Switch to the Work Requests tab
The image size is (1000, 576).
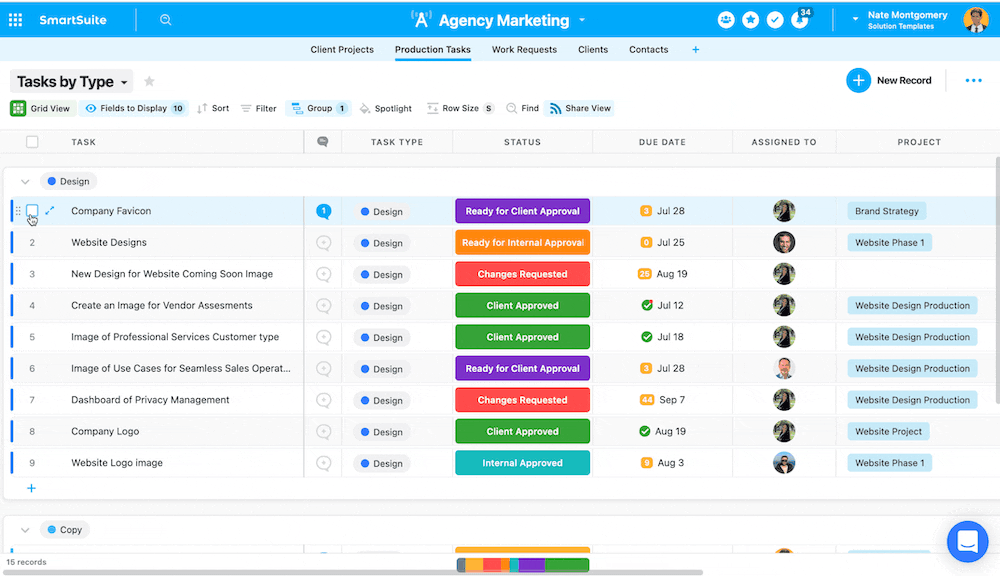(524, 49)
